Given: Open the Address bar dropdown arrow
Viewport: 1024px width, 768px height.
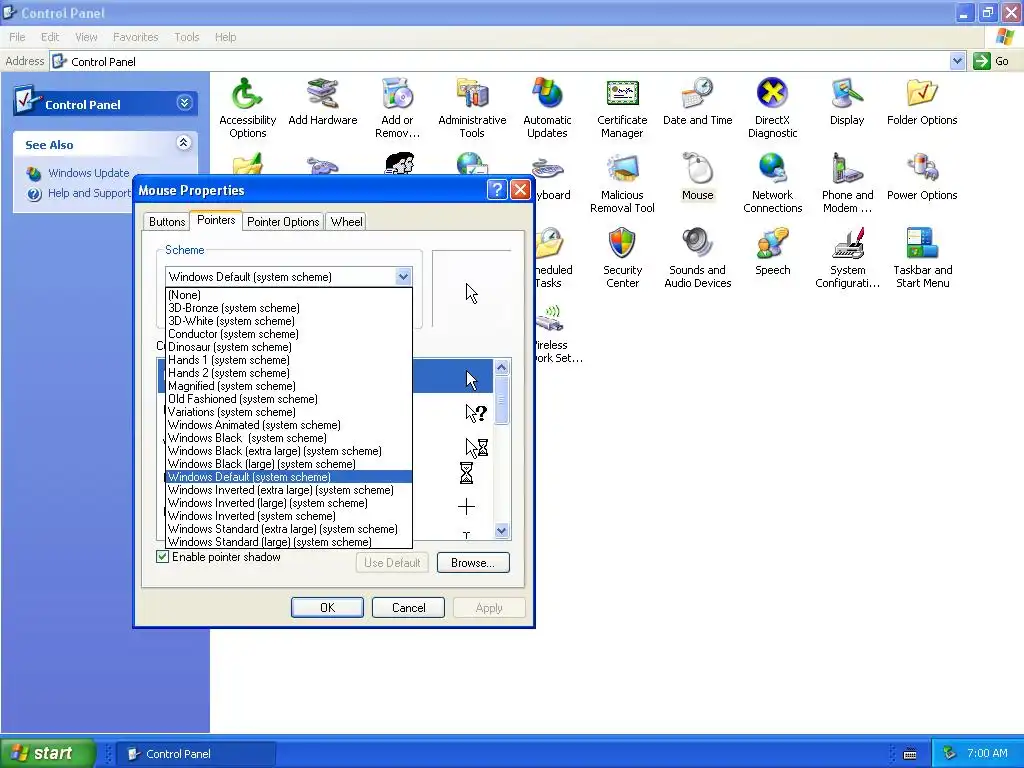Looking at the screenshot, I should (x=957, y=61).
